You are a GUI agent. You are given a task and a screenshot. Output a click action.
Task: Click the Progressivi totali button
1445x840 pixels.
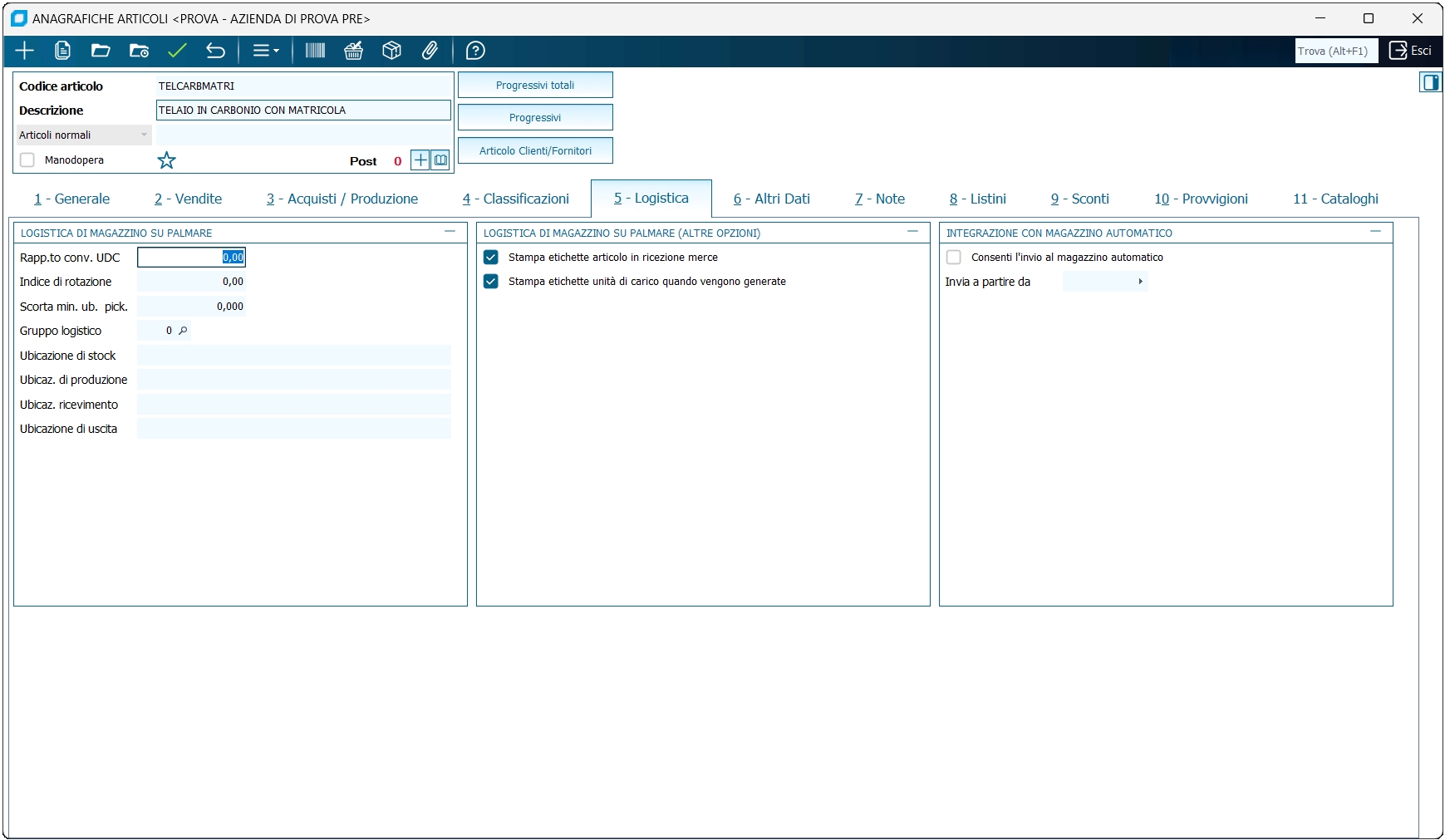535,85
